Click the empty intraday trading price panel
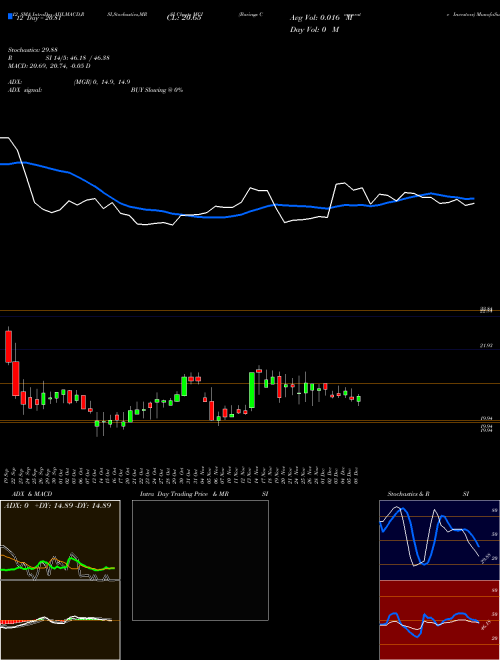500x660 pixels. [x=200, y=560]
